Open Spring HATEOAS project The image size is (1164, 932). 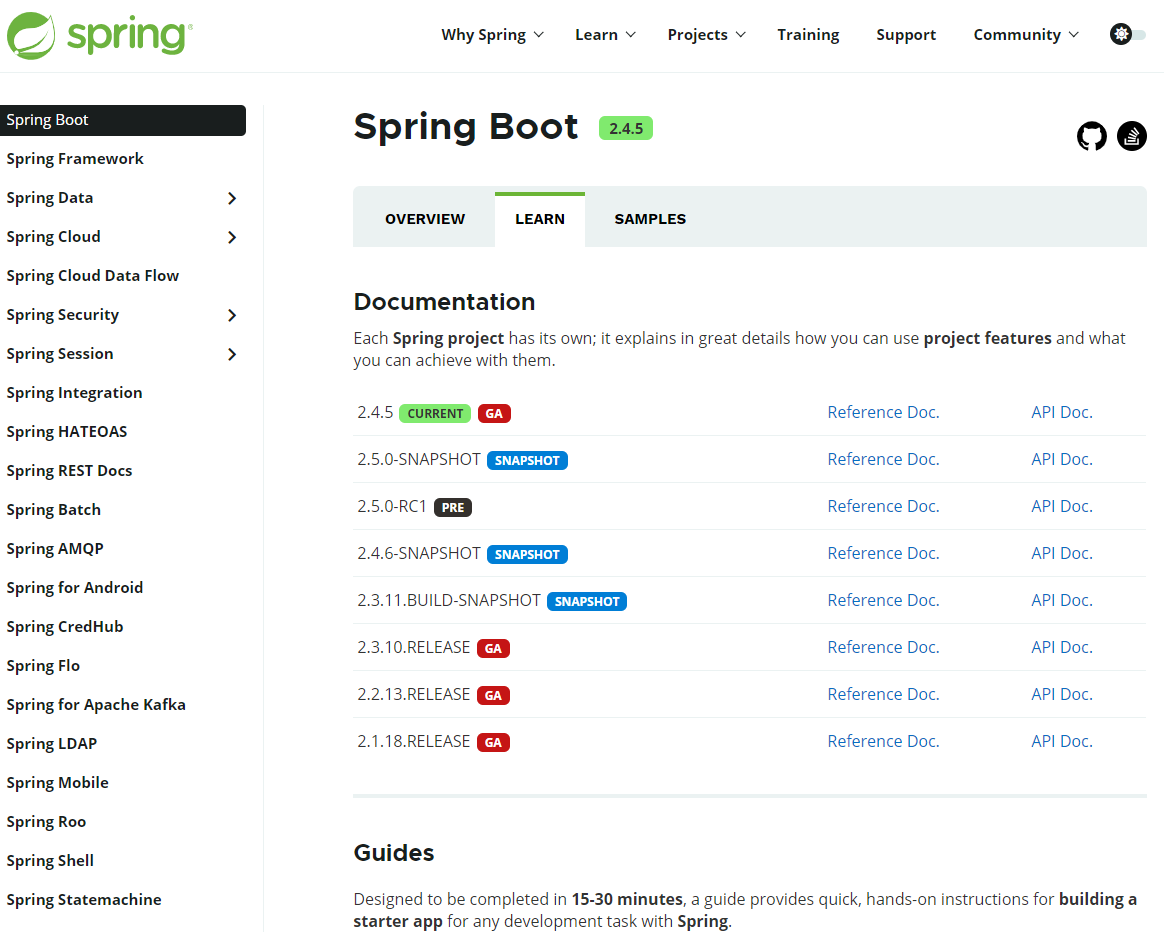(x=67, y=431)
